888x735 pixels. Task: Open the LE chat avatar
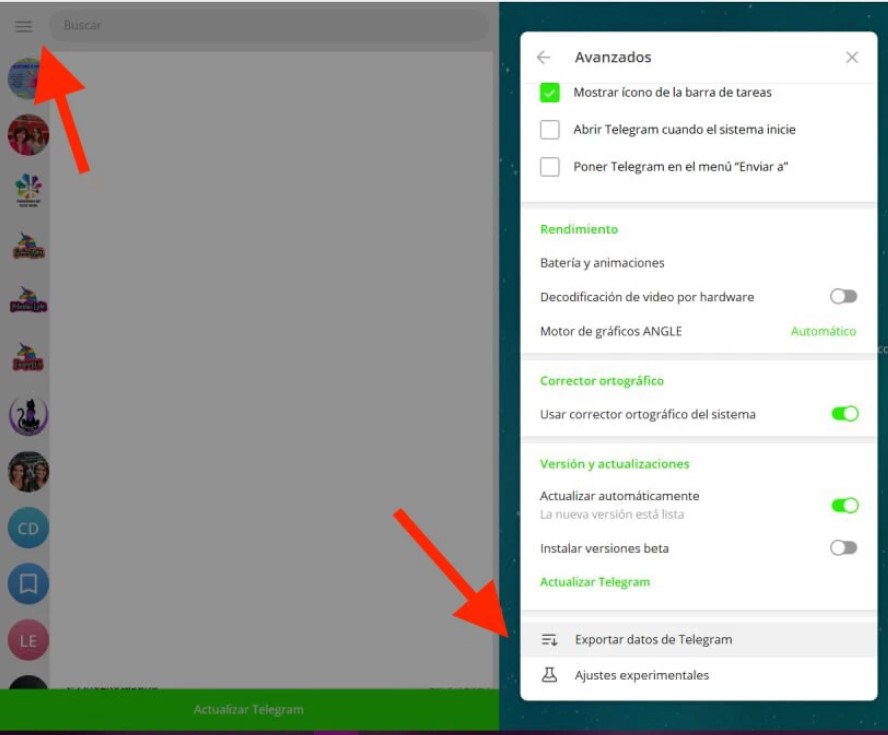click(28, 640)
